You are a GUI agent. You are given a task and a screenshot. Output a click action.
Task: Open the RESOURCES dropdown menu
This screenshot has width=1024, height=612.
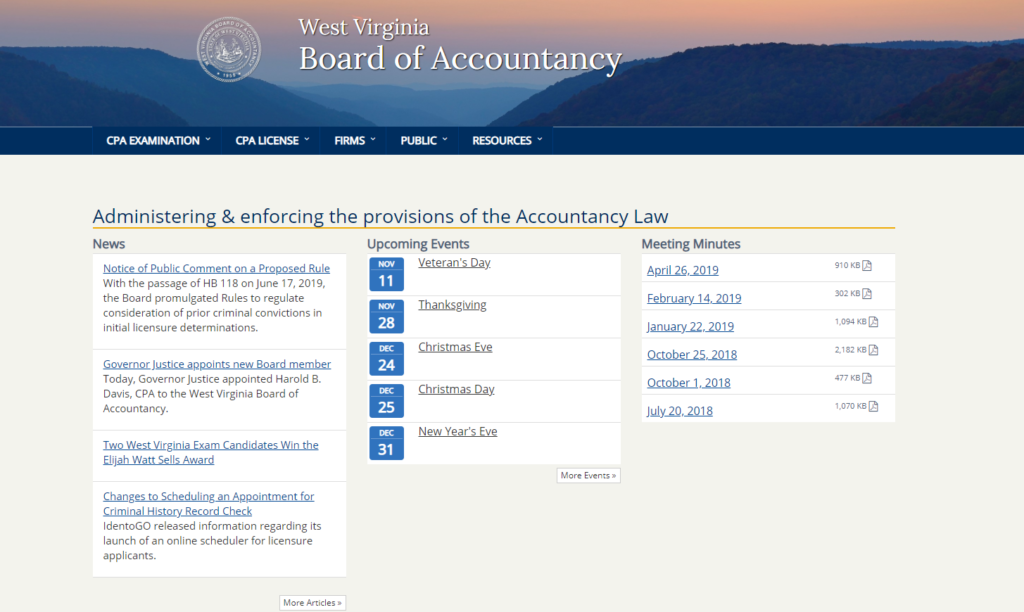[501, 140]
